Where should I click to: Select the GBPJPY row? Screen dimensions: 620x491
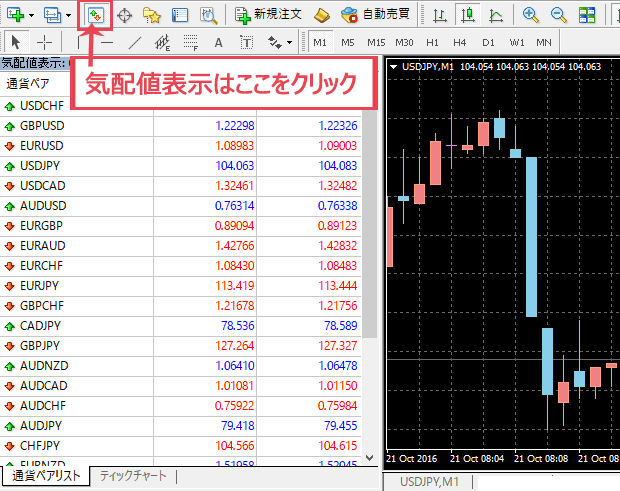click(180, 346)
